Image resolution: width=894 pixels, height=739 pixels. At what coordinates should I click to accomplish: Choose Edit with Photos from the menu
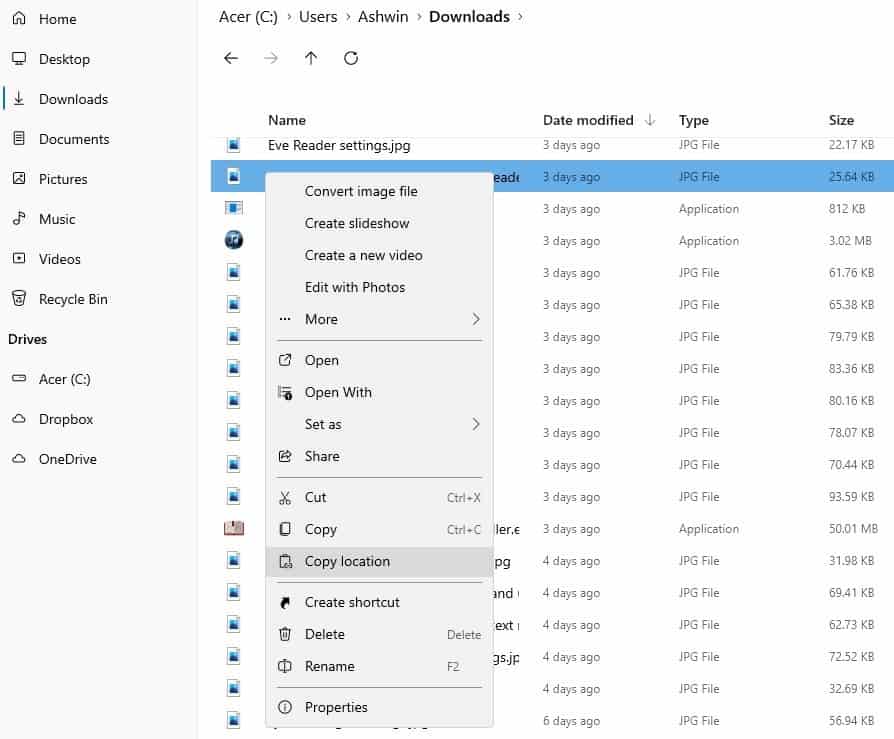click(355, 287)
